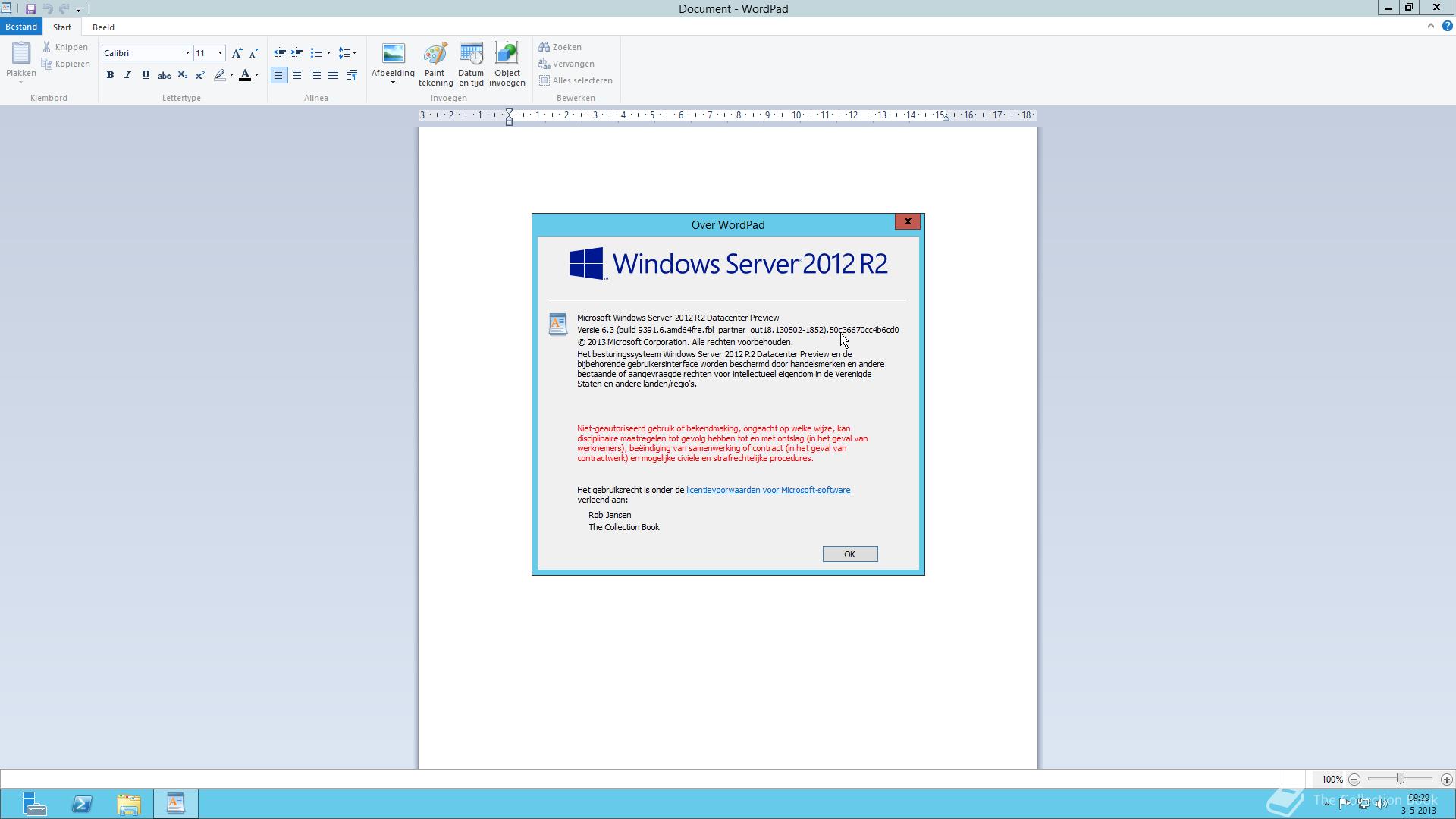Viewport: 1456px width, 819px height.
Task: Click the WordPad document icon in dialog
Action: (x=558, y=324)
